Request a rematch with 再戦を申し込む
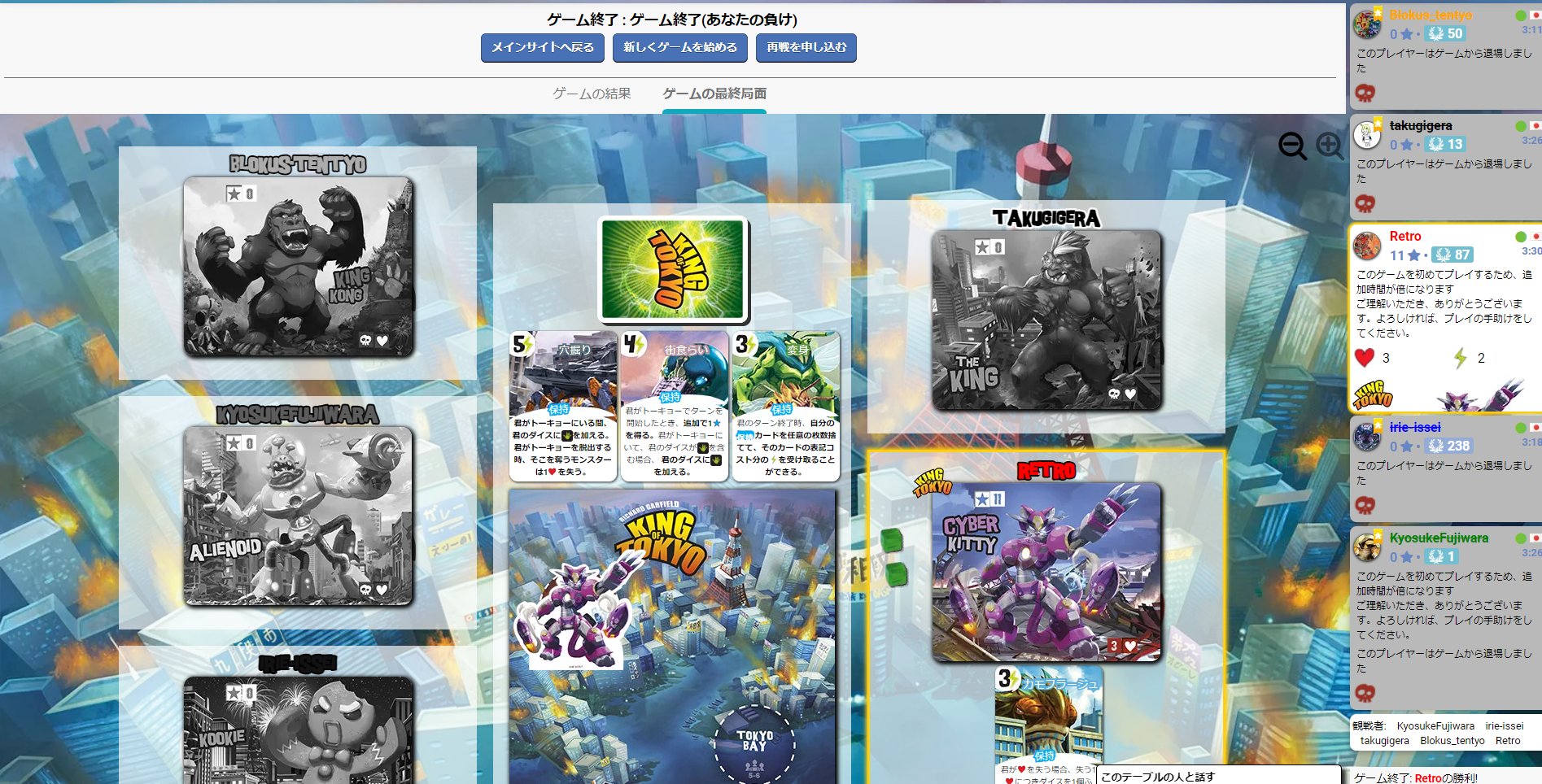The image size is (1542, 784). [x=806, y=47]
